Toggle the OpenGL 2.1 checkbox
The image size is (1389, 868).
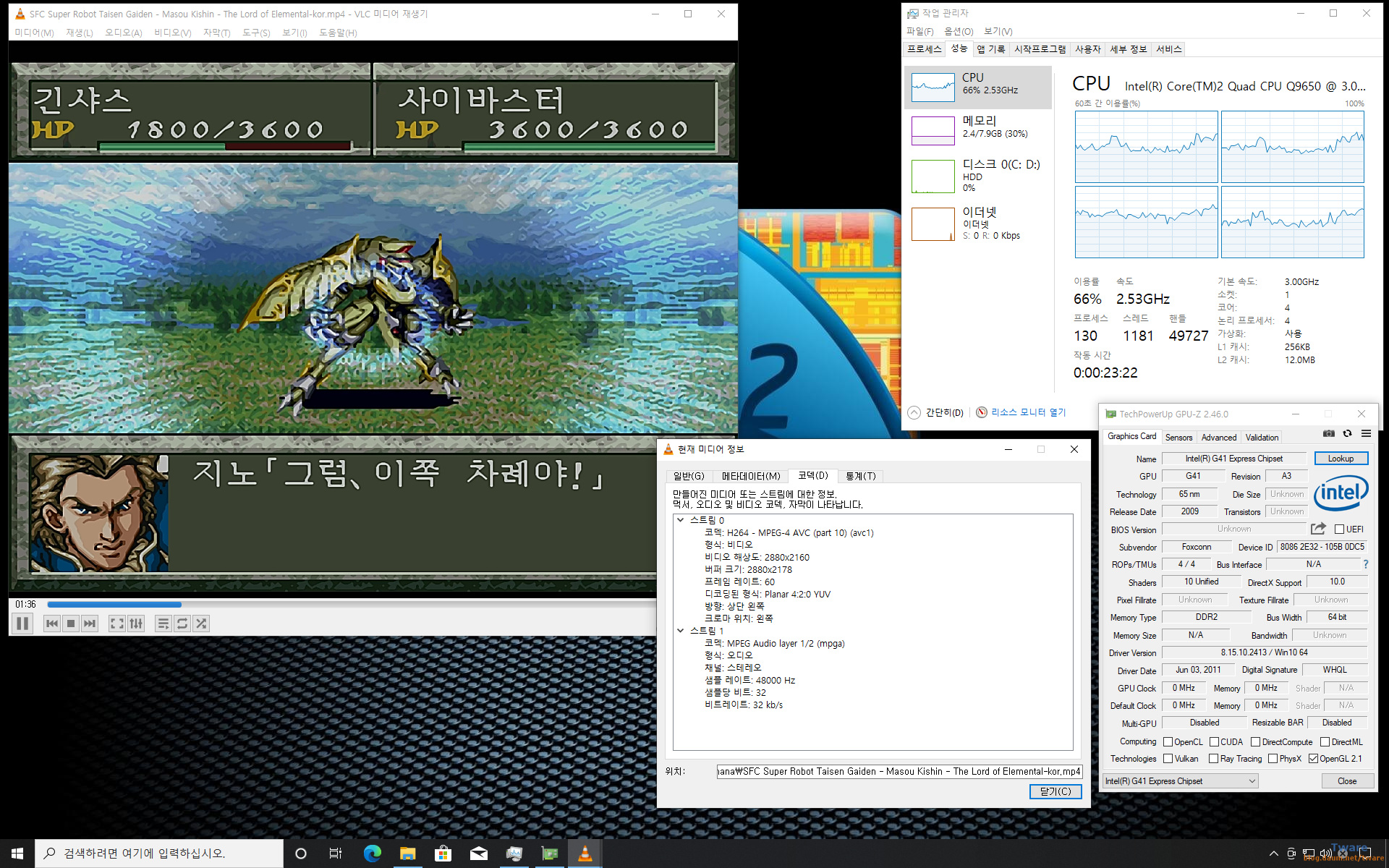pos(1313,759)
